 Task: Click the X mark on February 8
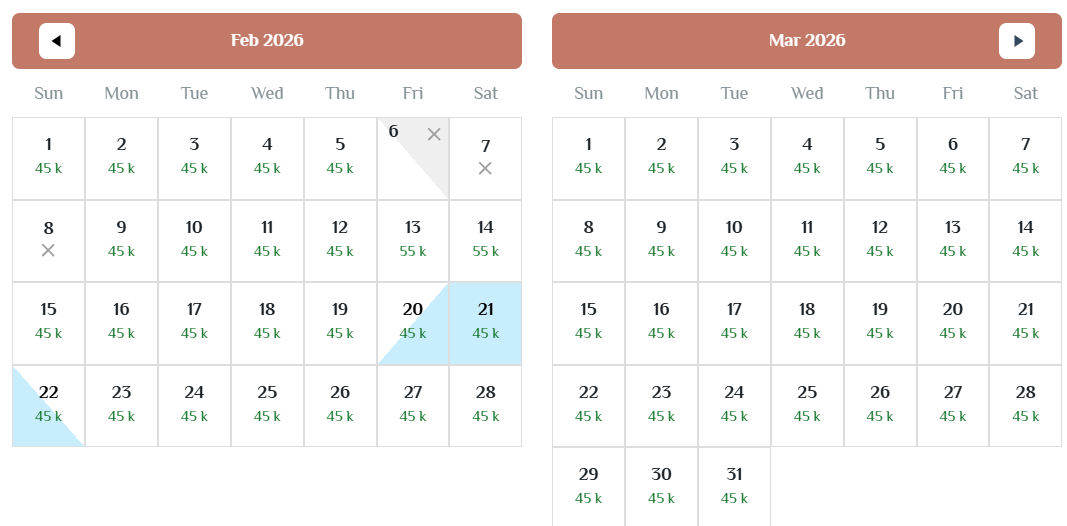48,250
